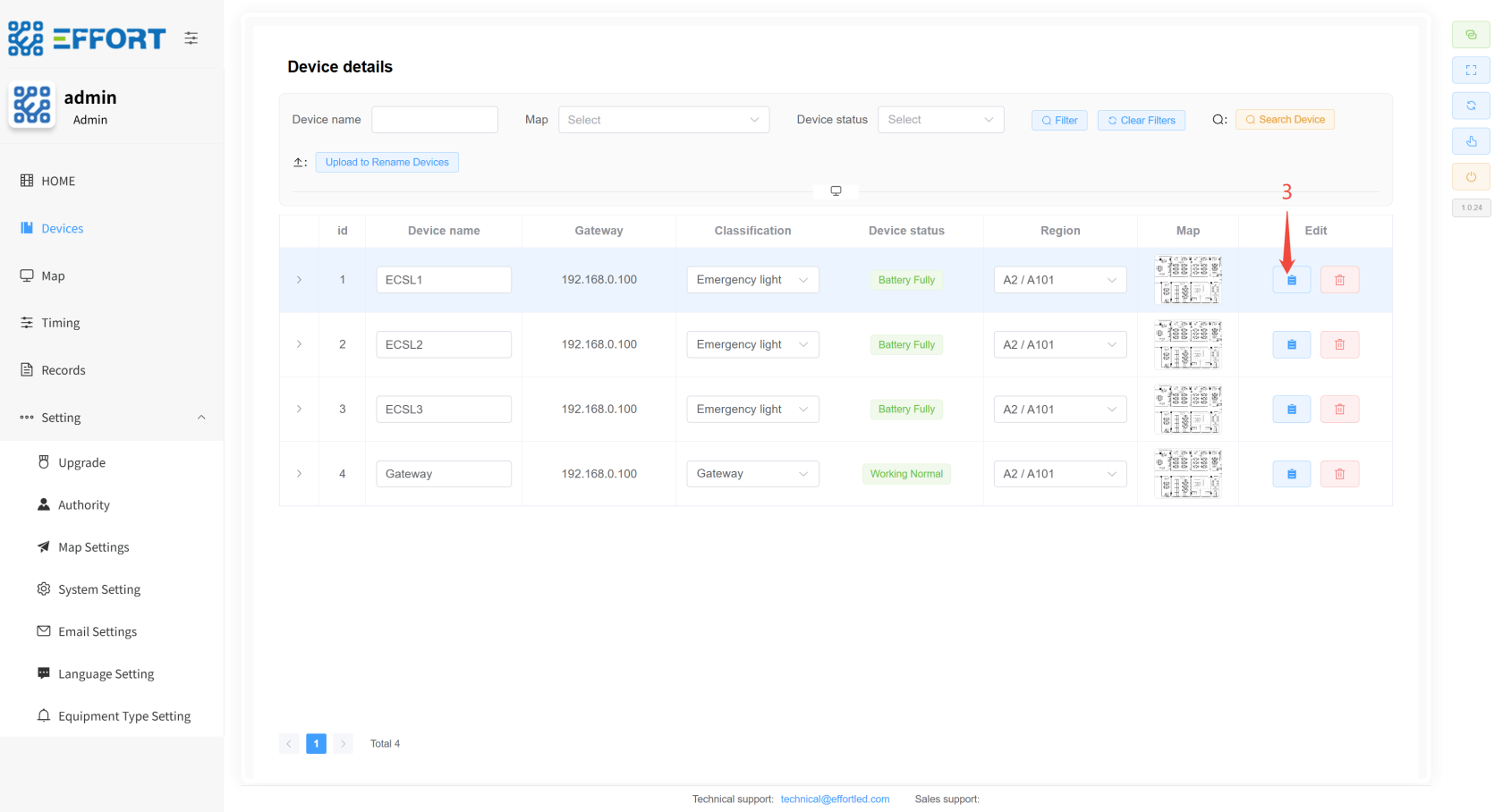Click the pointing hand icon in right toolbar
This screenshot has width=1503, height=812.
pyautogui.click(x=1471, y=141)
